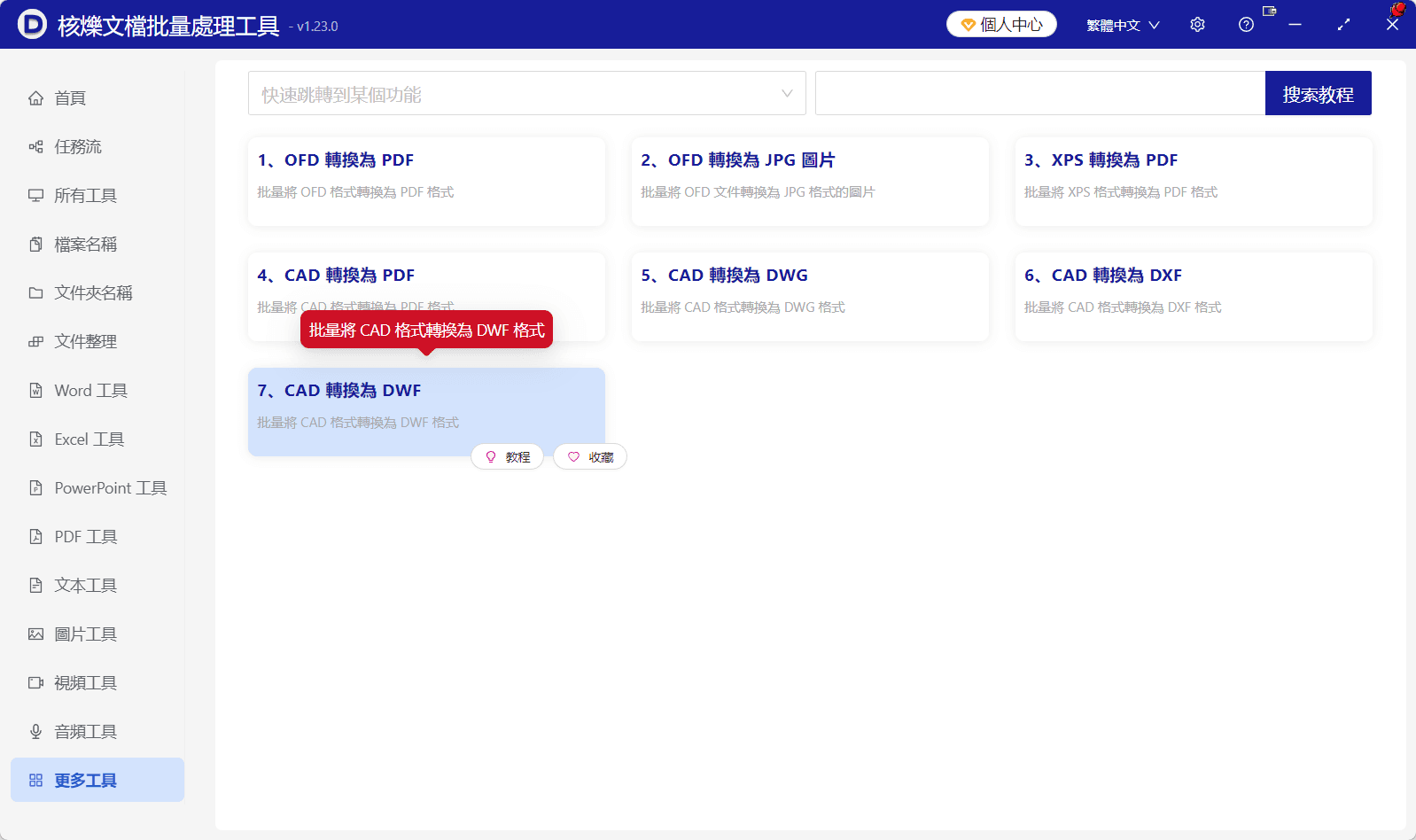Click the Word document icon in sidebar
The image size is (1416, 840).
[x=35, y=390]
